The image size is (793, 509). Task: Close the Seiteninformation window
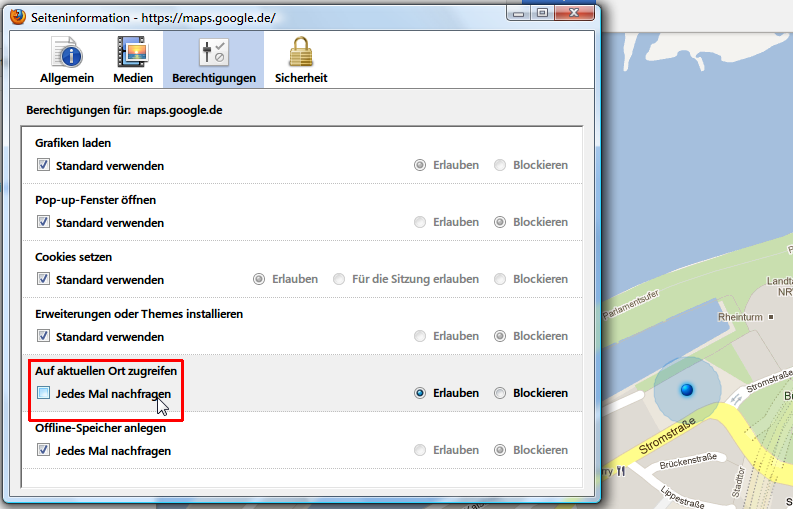pyautogui.click(x=574, y=13)
